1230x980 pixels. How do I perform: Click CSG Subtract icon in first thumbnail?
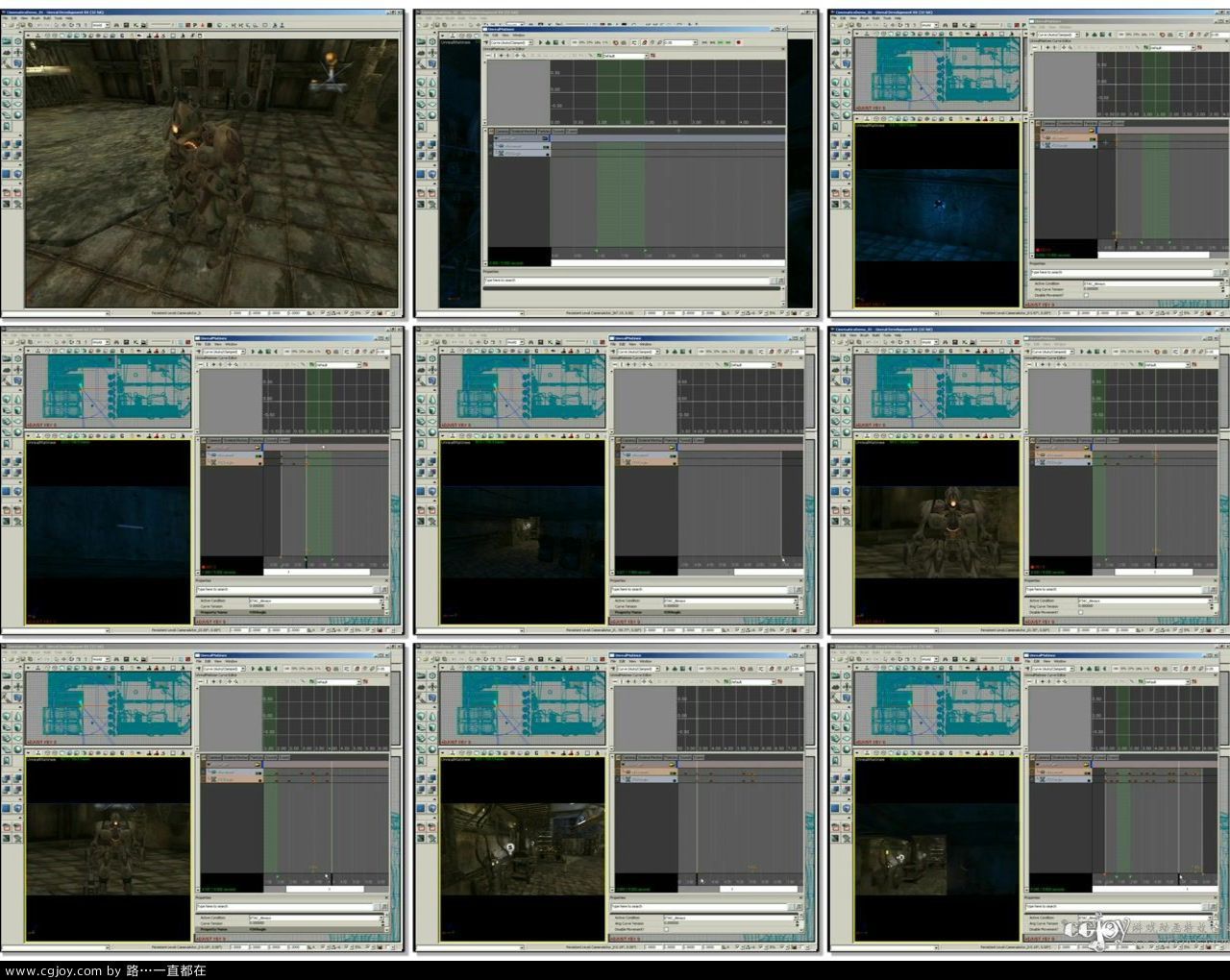click(x=18, y=144)
